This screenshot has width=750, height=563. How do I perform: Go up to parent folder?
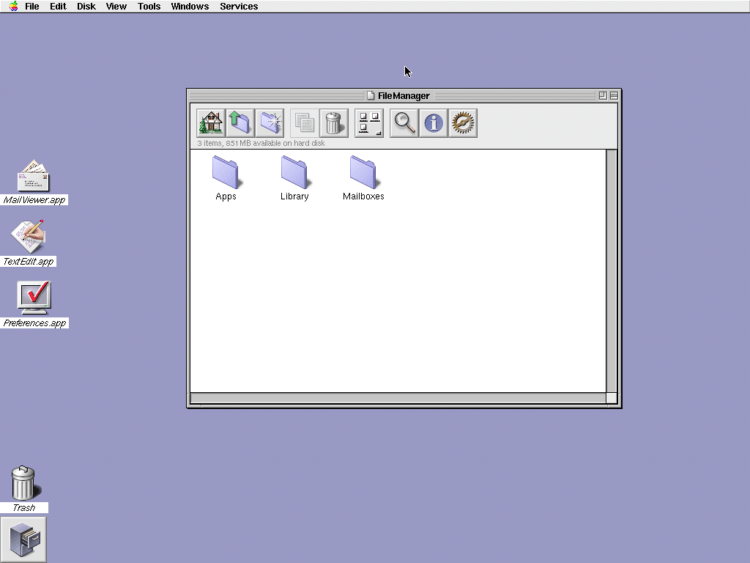(240, 123)
